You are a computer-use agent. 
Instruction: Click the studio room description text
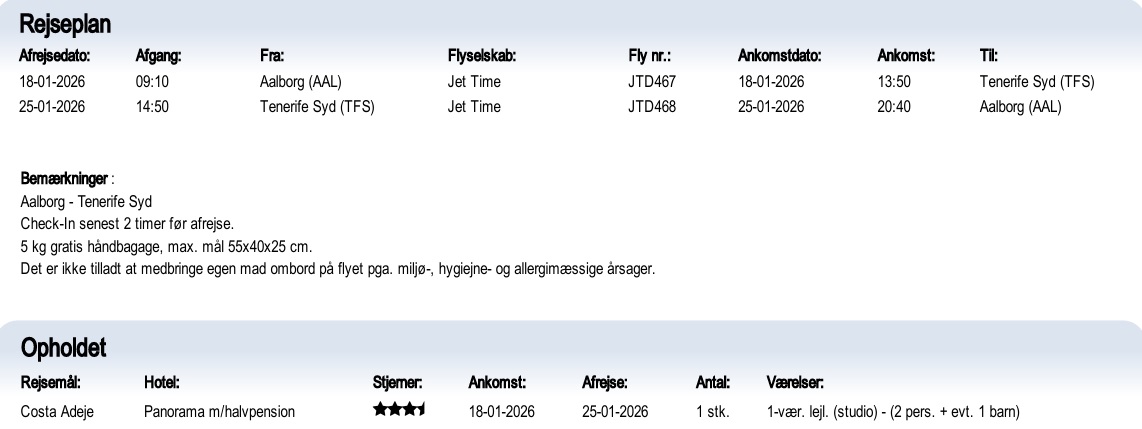(892, 411)
